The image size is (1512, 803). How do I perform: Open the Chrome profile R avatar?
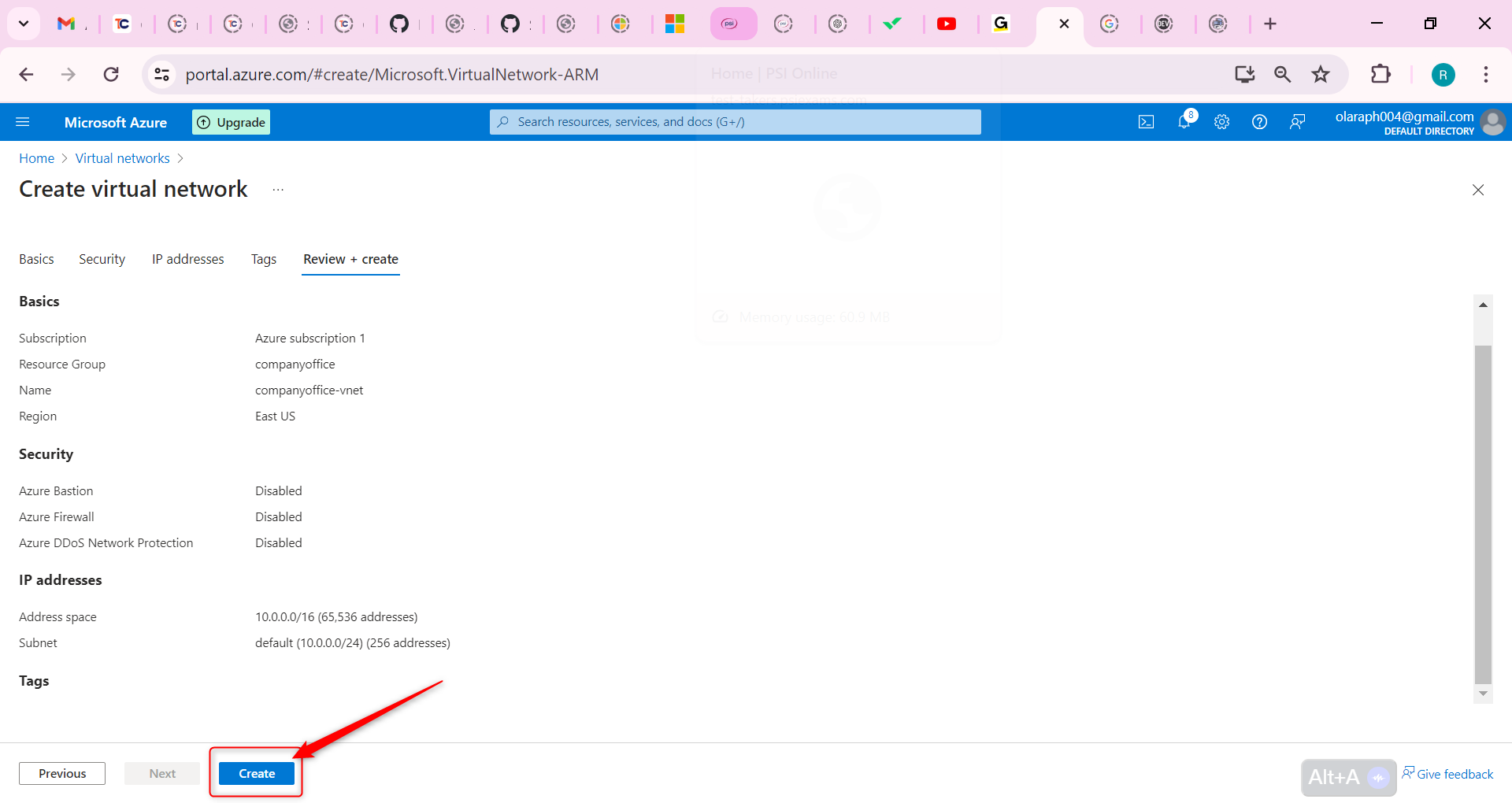tap(1443, 75)
